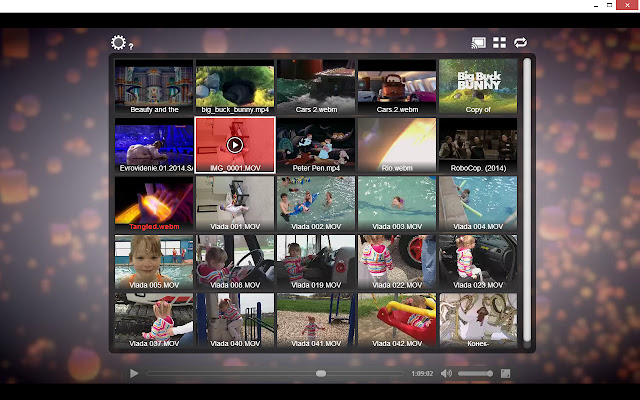This screenshot has height=400, width=640.
Task: Toggle the repeat loop icon
Action: (520, 42)
